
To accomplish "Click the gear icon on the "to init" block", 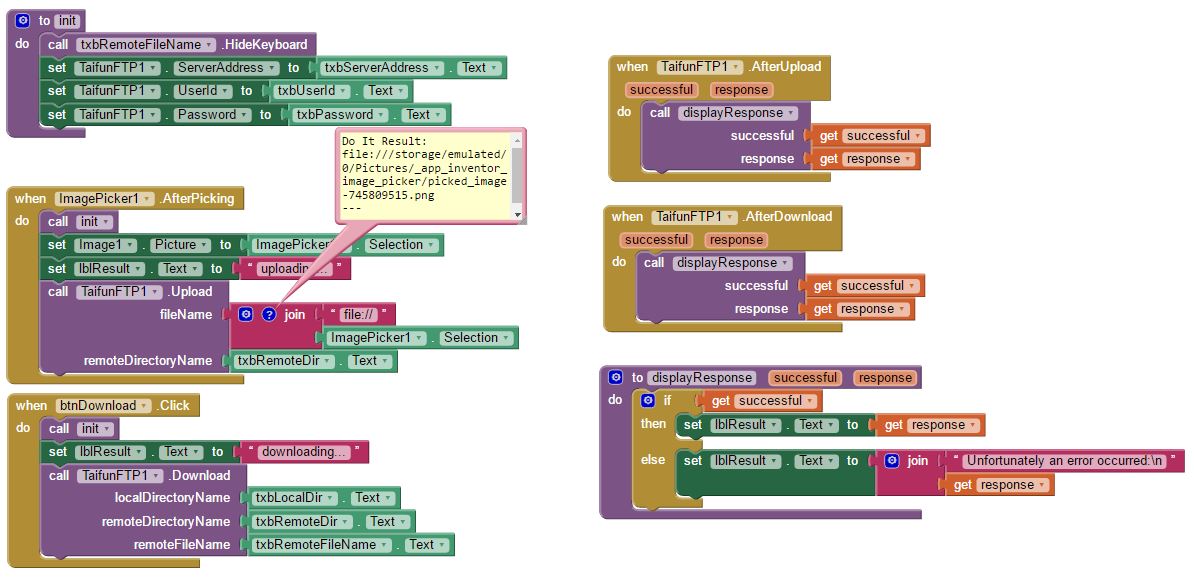I will point(23,20).
